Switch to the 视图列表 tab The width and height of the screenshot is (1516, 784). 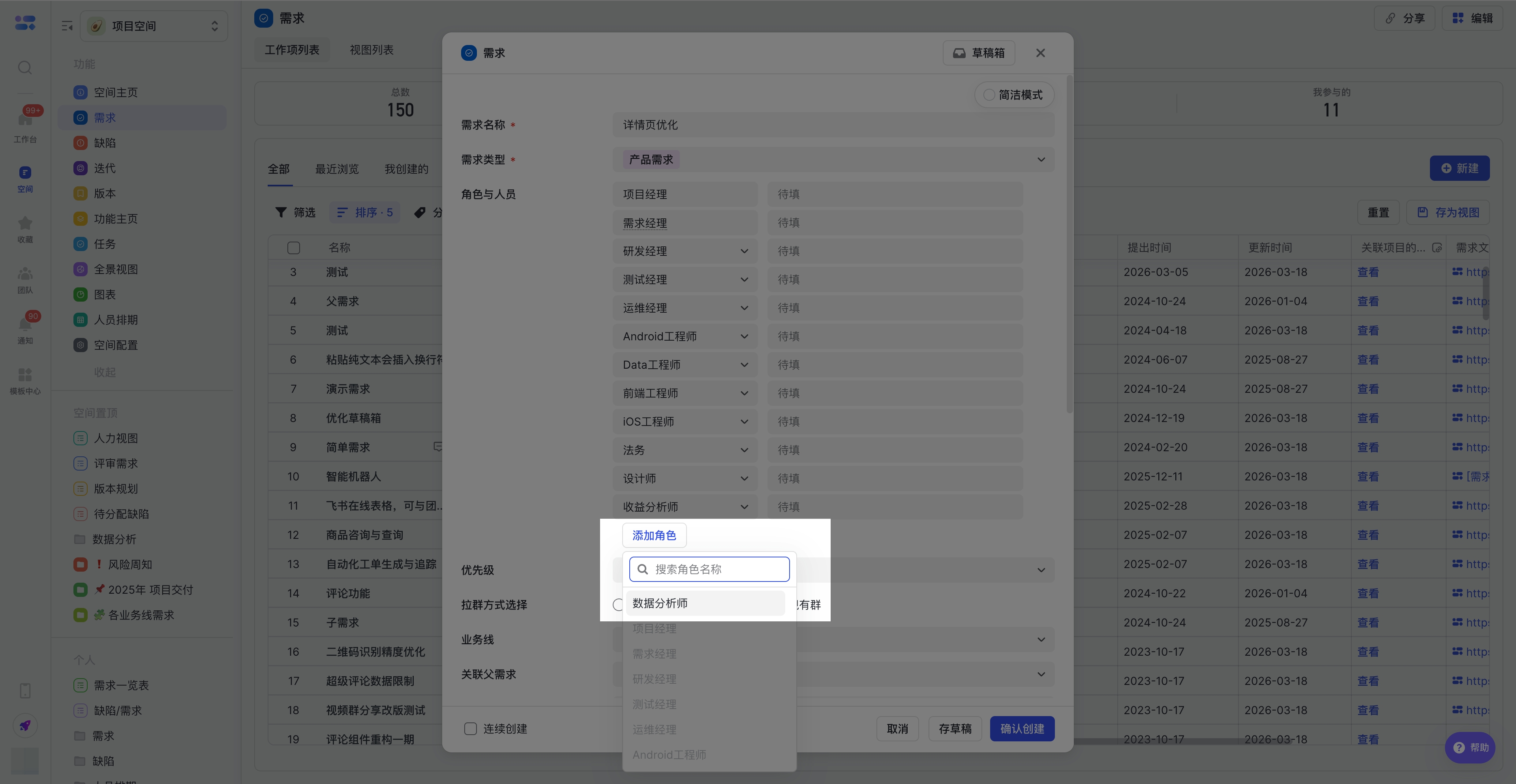371,49
